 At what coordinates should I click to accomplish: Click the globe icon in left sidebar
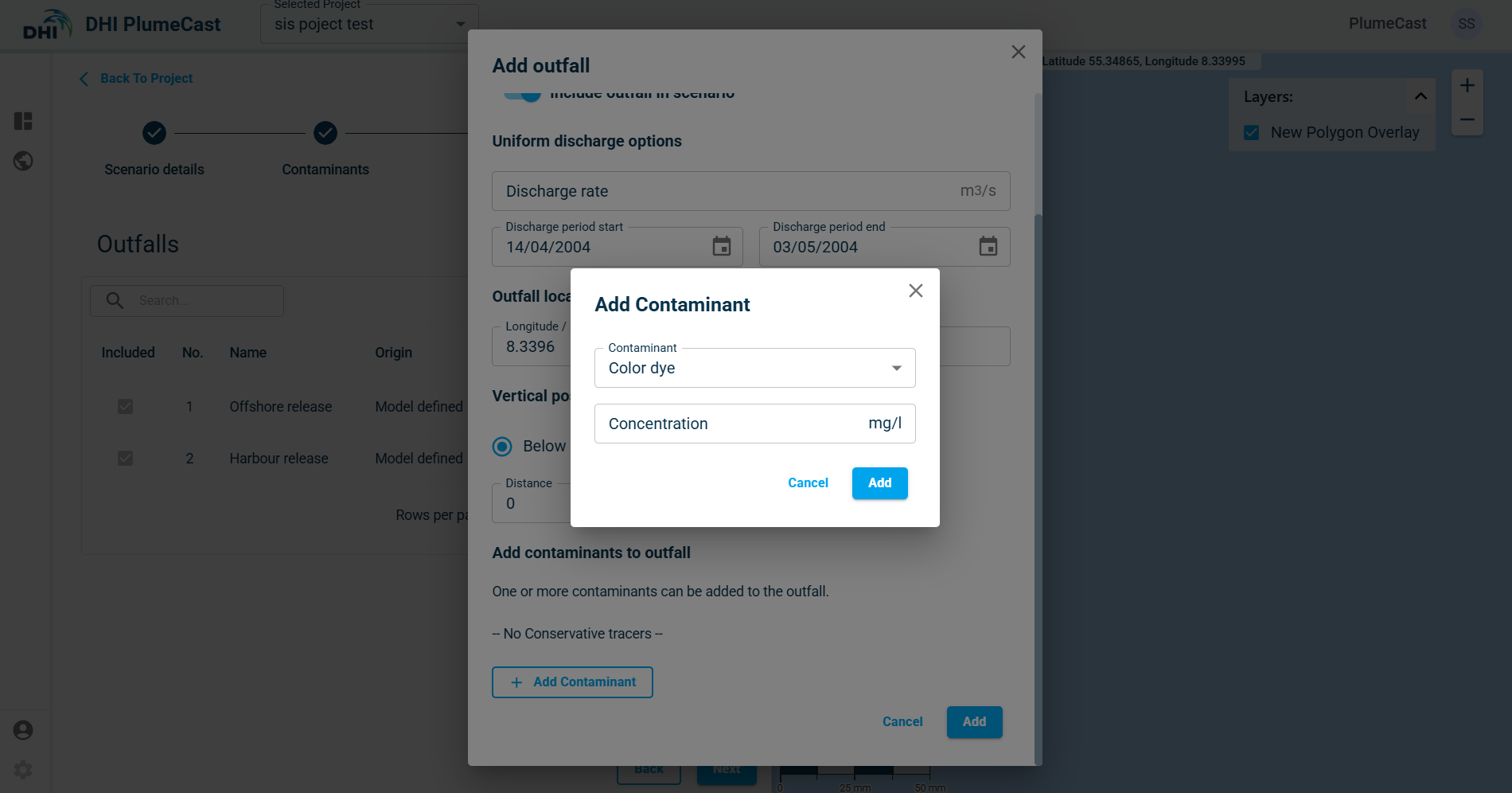coord(23,161)
